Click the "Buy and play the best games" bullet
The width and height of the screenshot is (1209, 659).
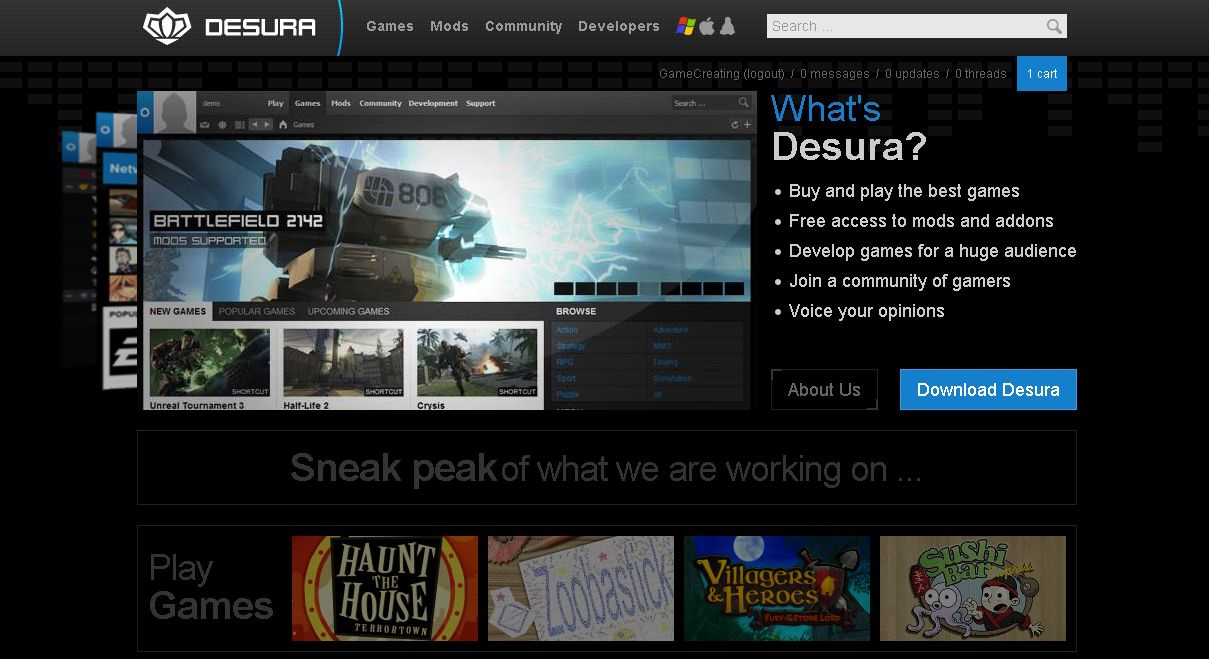[x=904, y=191]
